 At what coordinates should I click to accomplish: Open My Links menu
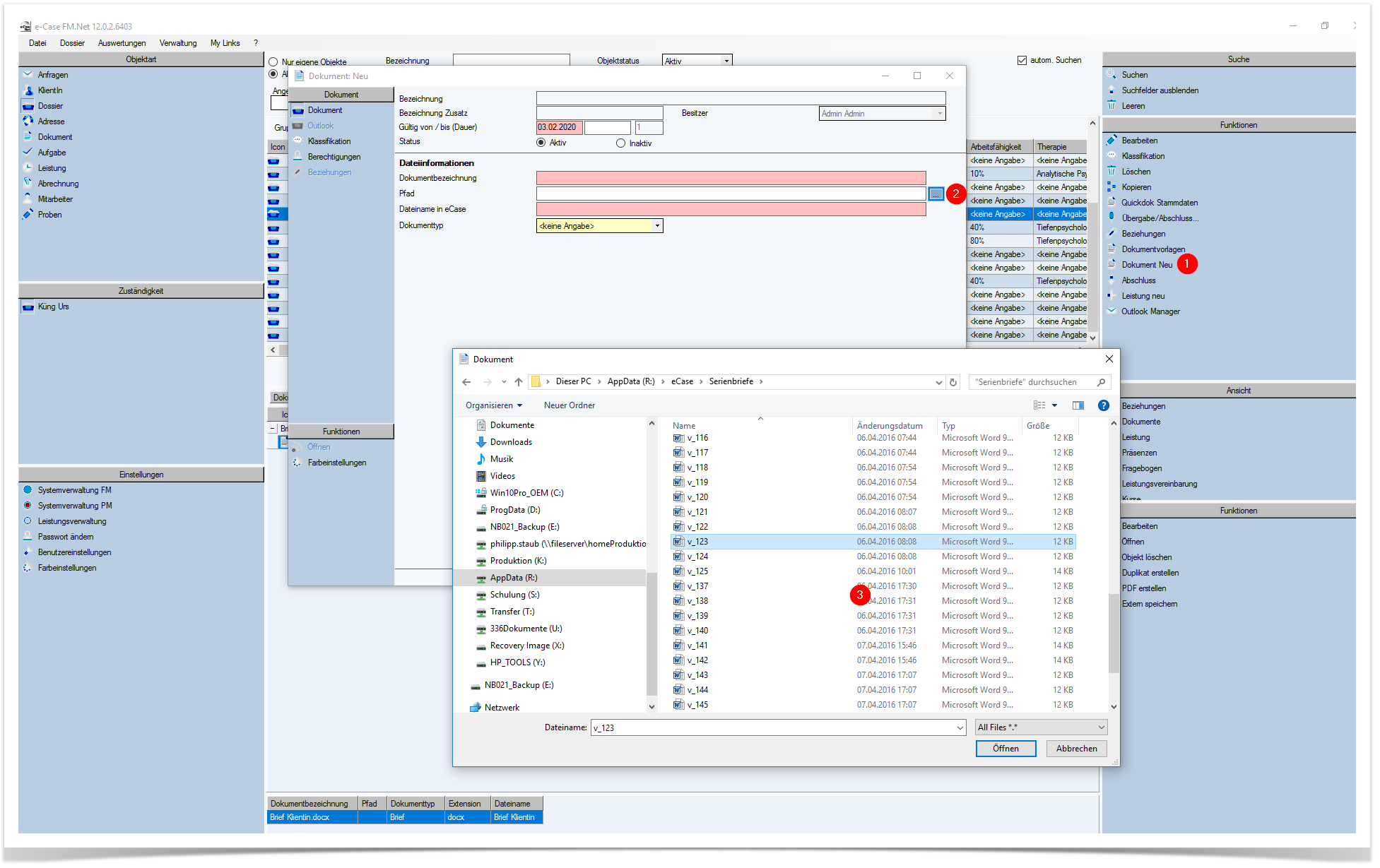[225, 43]
